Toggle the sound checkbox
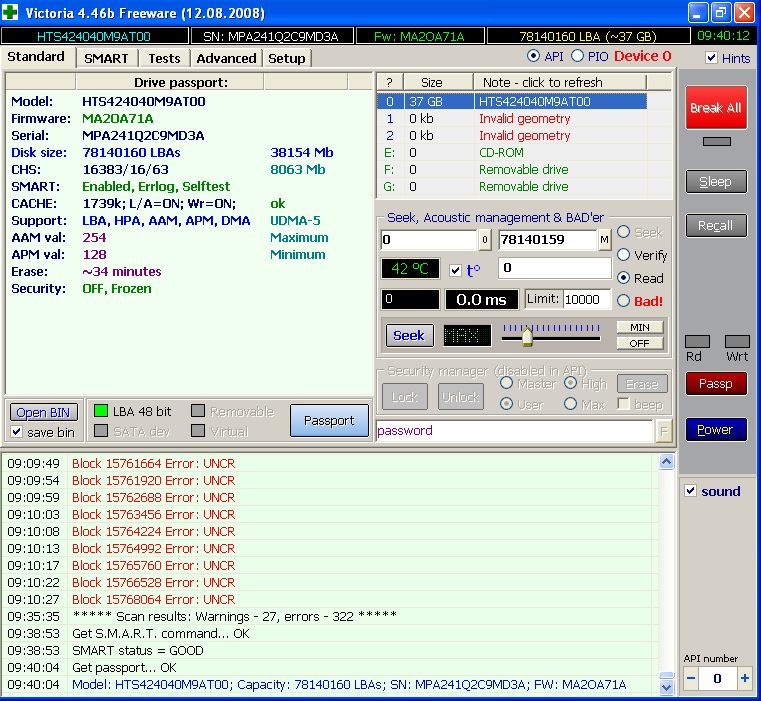761x701 pixels. point(690,491)
